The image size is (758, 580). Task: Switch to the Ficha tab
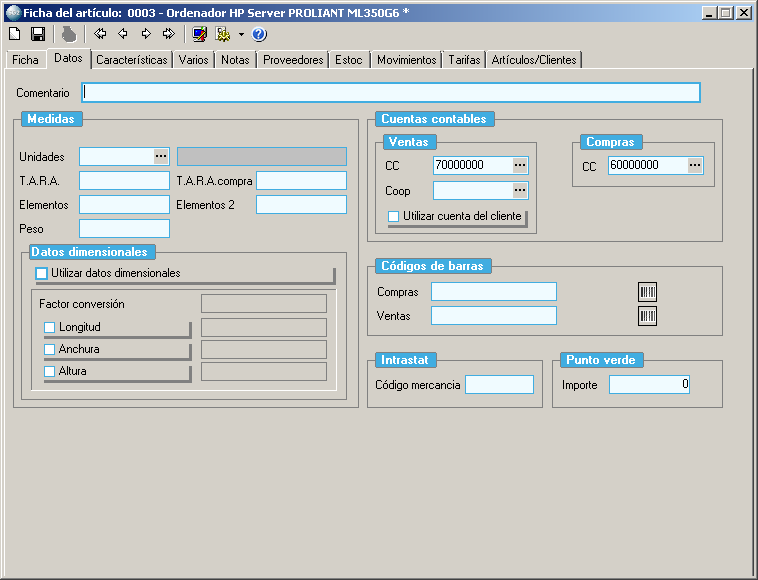(25, 60)
